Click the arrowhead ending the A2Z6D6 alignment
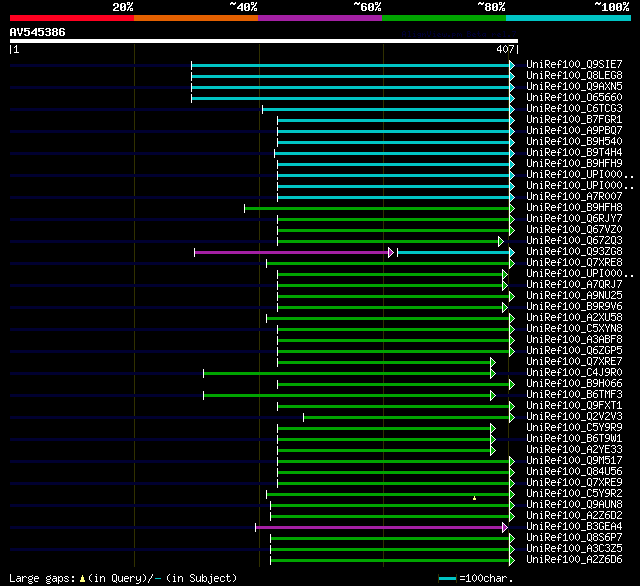 tap(512, 561)
